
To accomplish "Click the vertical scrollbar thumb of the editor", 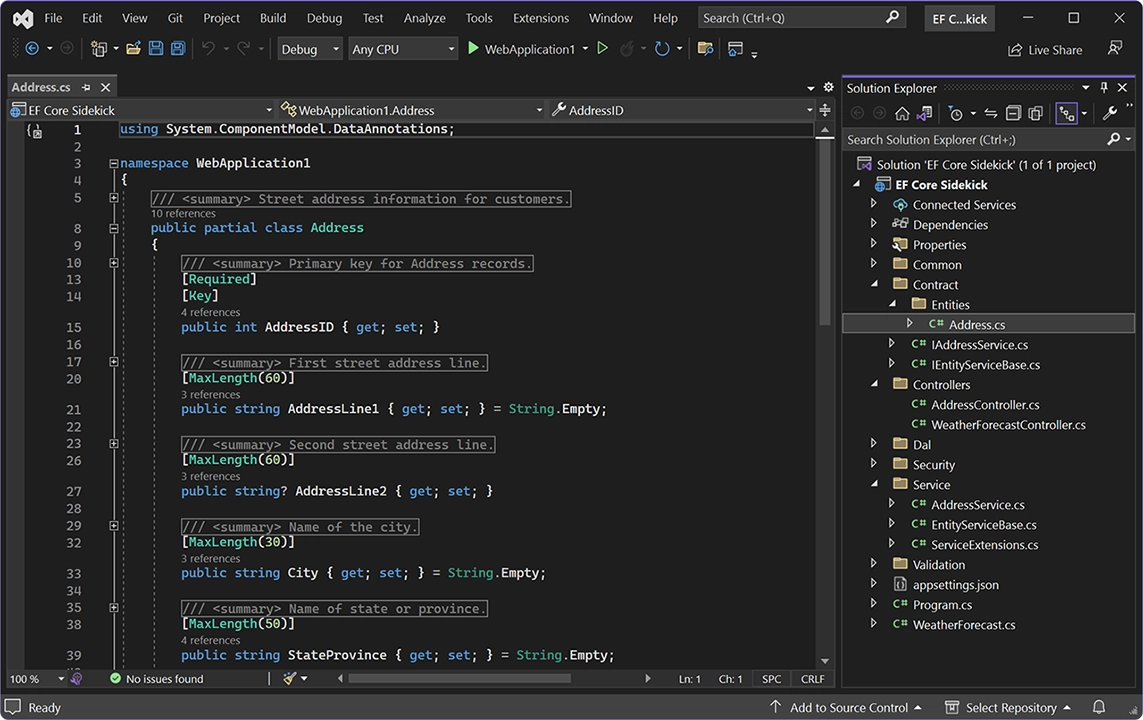I will click(x=824, y=233).
